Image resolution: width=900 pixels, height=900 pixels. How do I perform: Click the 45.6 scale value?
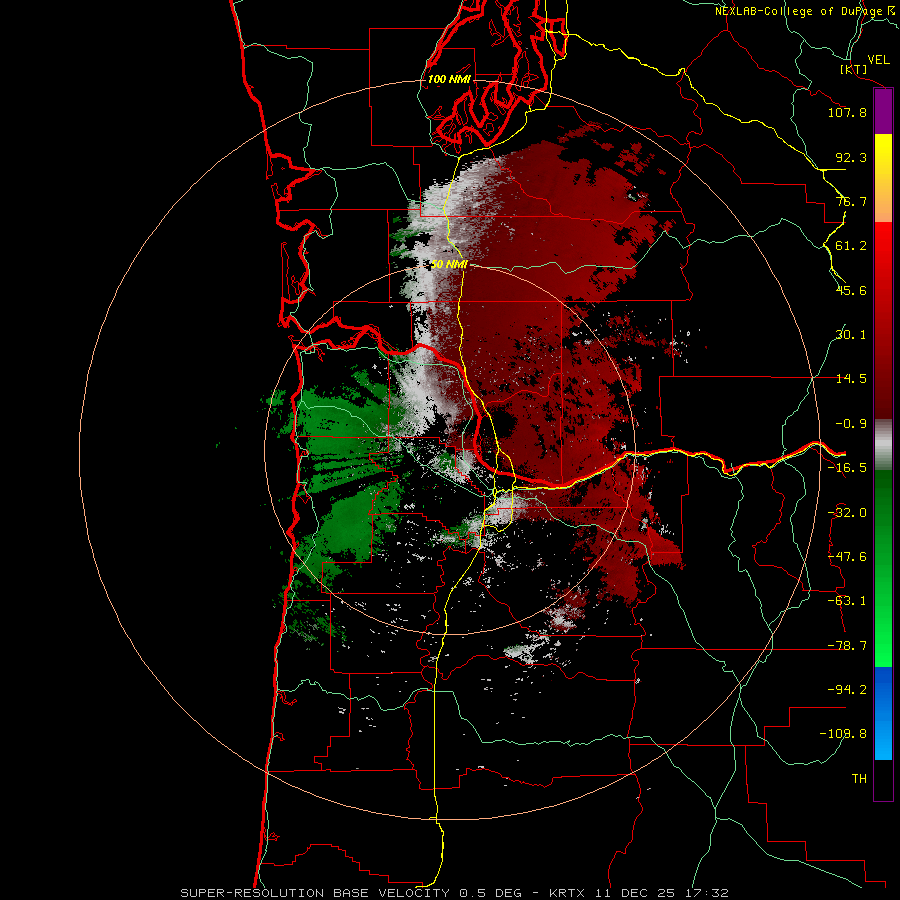point(851,290)
